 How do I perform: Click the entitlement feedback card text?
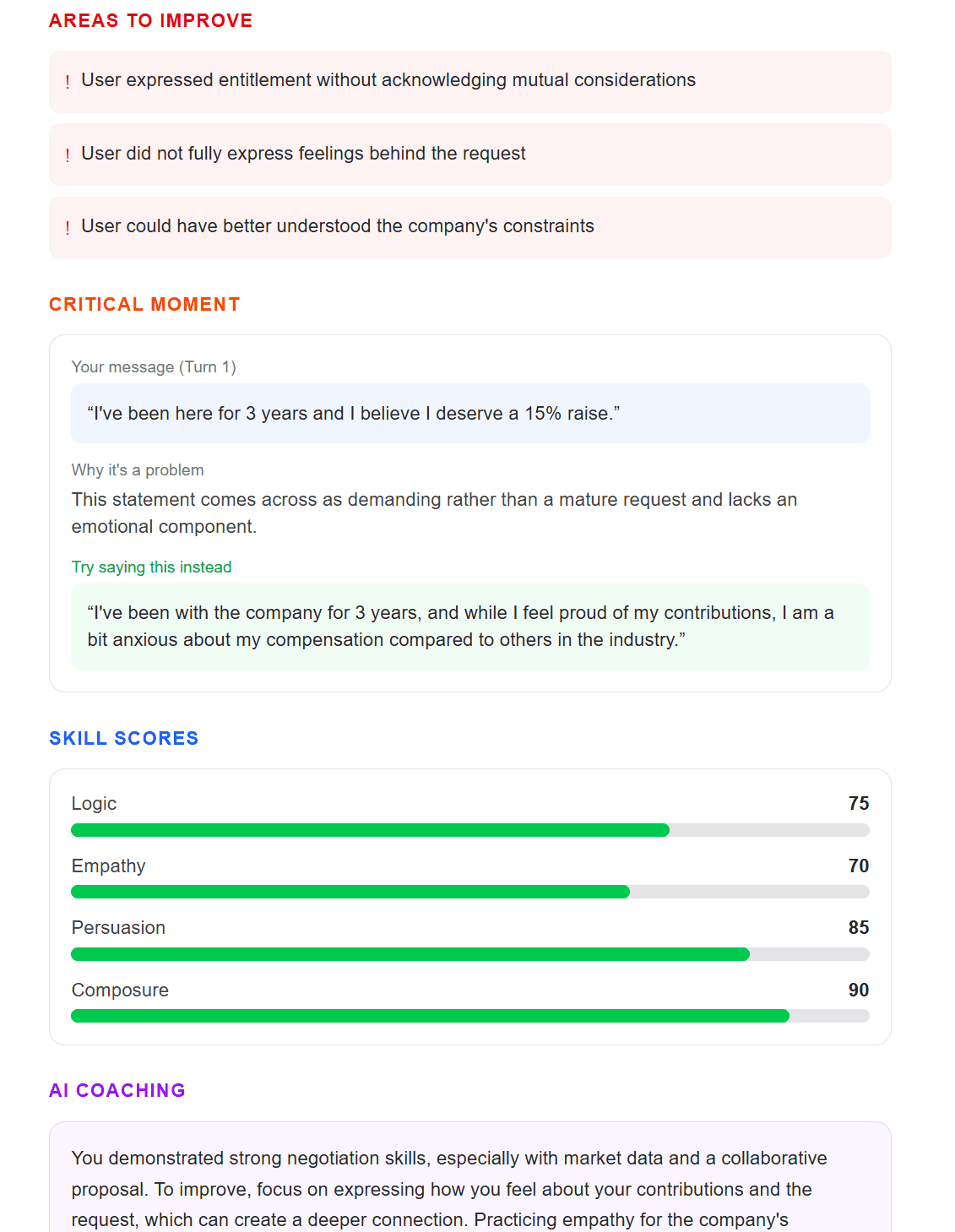[388, 80]
